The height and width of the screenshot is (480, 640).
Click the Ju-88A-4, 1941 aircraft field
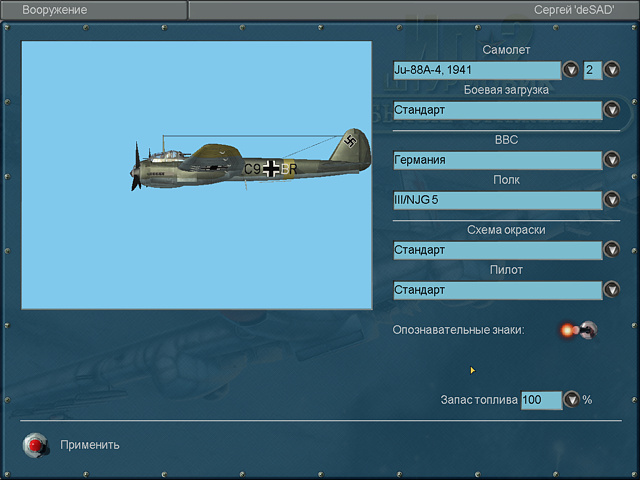476,70
